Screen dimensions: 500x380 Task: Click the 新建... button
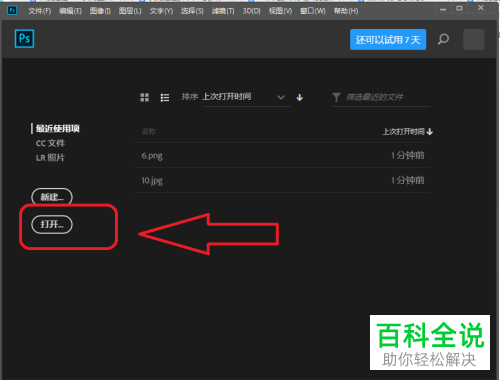tap(52, 197)
